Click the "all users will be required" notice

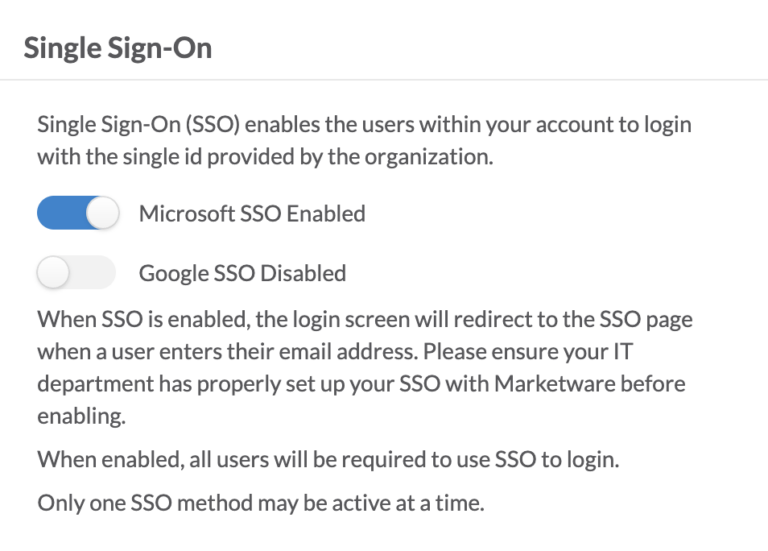pos(328,460)
